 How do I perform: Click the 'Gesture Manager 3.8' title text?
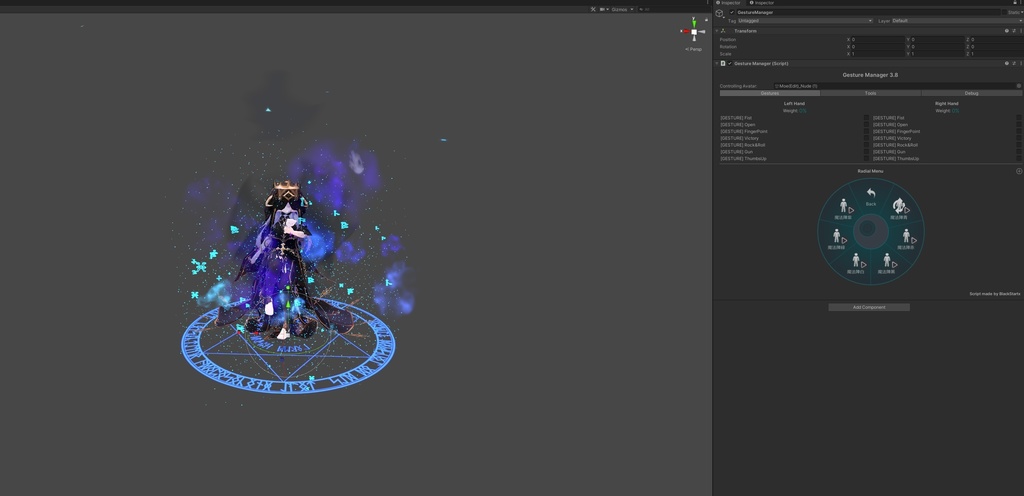870,75
